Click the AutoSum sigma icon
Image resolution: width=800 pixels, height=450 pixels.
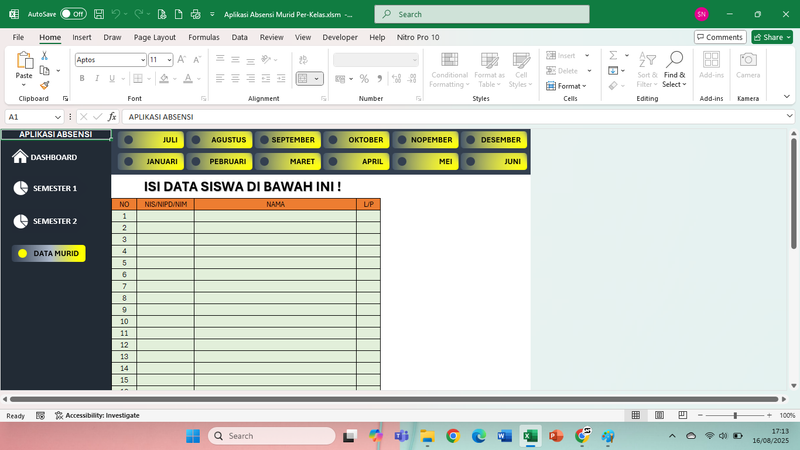pyautogui.click(x=612, y=56)
